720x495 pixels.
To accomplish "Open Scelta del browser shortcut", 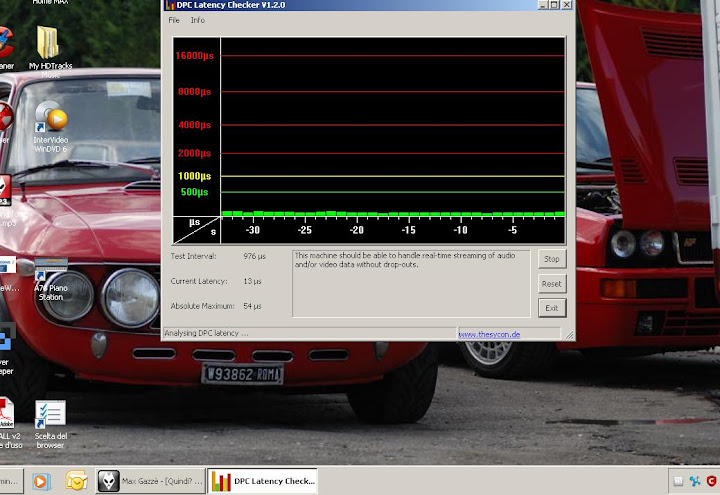I will [51, 424].
